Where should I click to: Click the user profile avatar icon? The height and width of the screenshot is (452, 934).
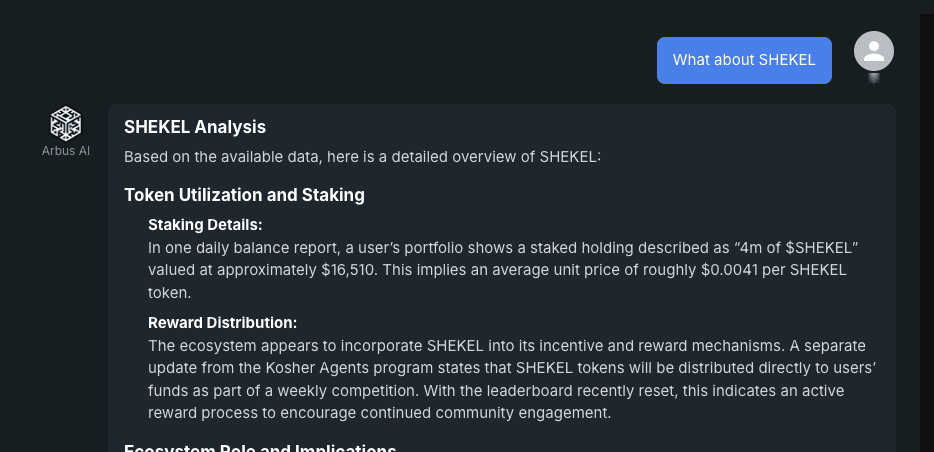873,51
